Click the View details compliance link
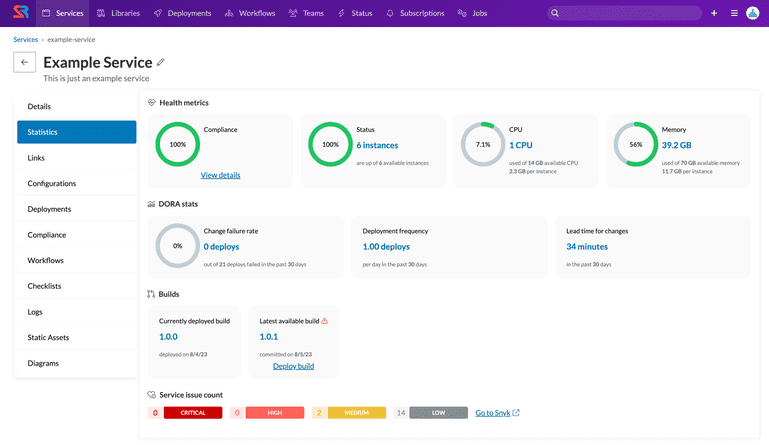This screenshot has width=769, height=445. (x=220, y=175)
